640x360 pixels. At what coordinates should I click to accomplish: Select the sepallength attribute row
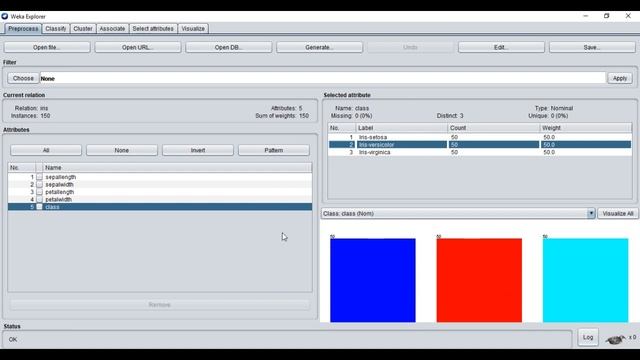[x=160, y=177]
